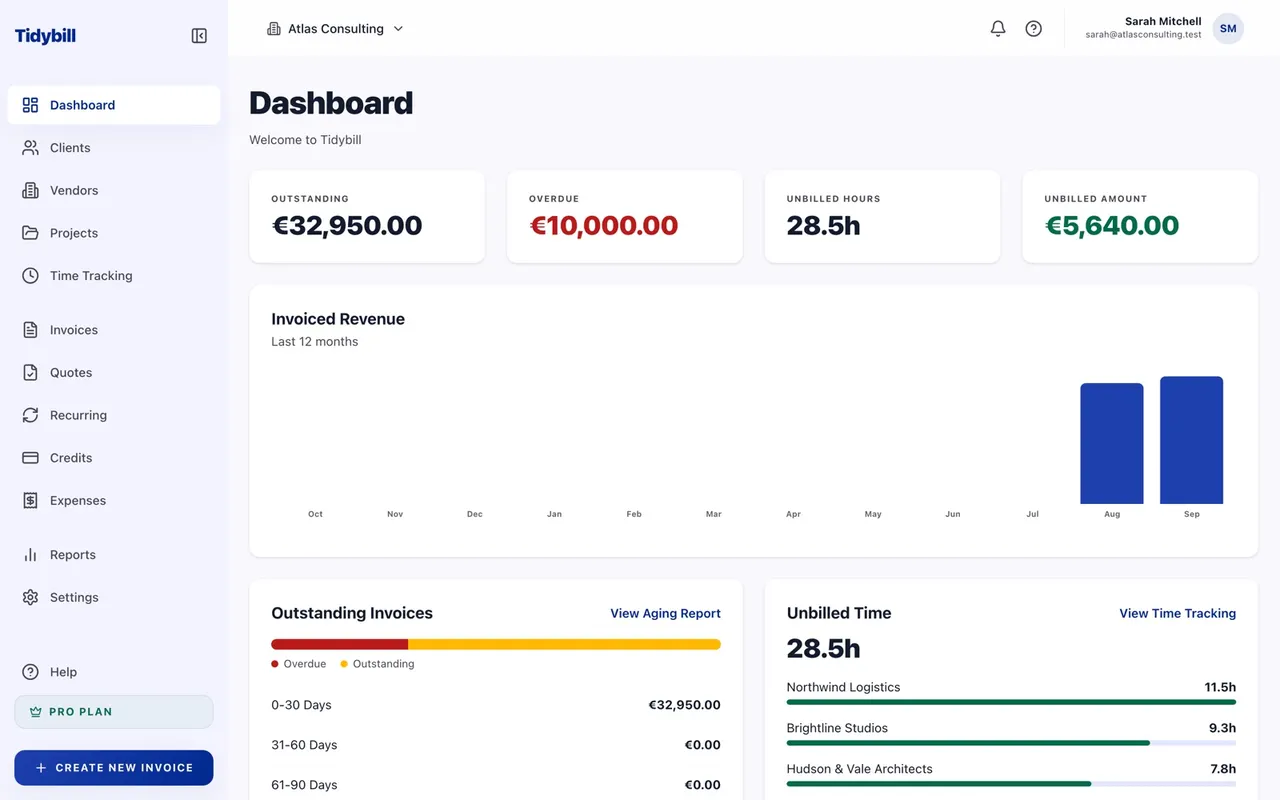
Task: Click the Invoices document icon
Action: point(31,330)
